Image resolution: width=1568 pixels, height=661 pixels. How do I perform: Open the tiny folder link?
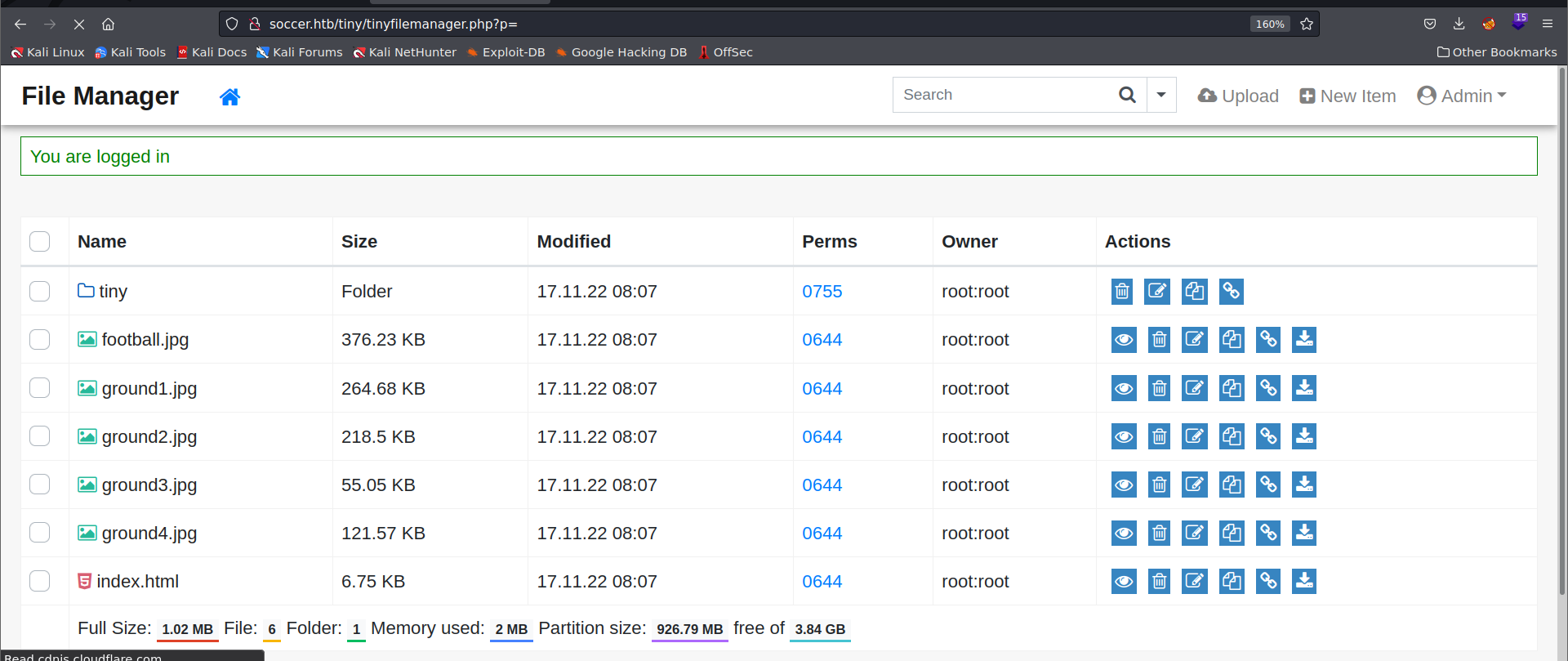[113, 292]
